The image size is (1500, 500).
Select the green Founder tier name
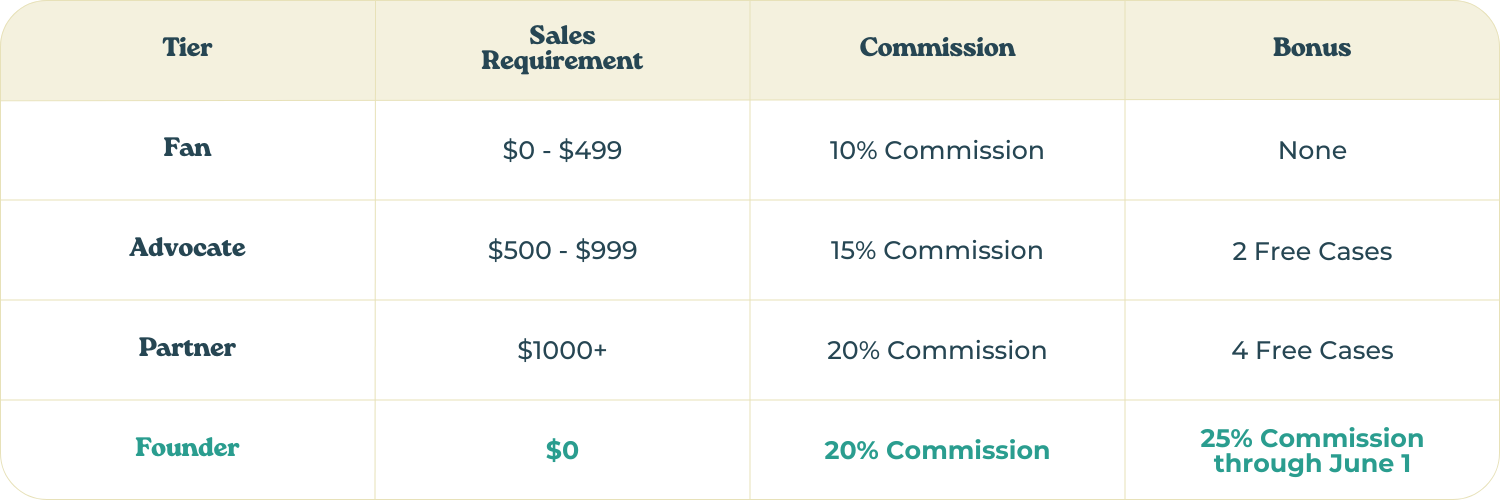(187, 448)
